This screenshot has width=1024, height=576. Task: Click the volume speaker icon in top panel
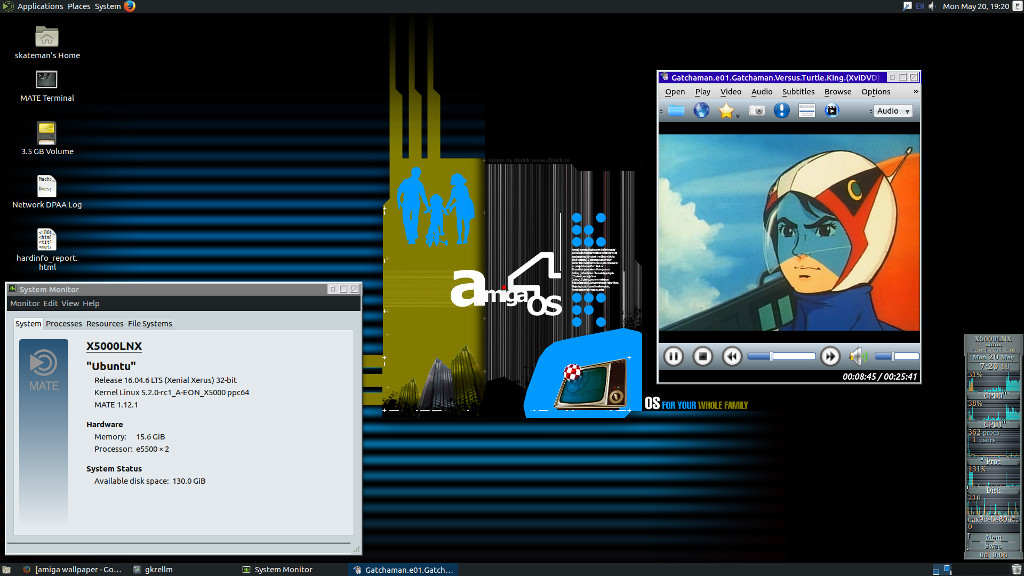932,7
